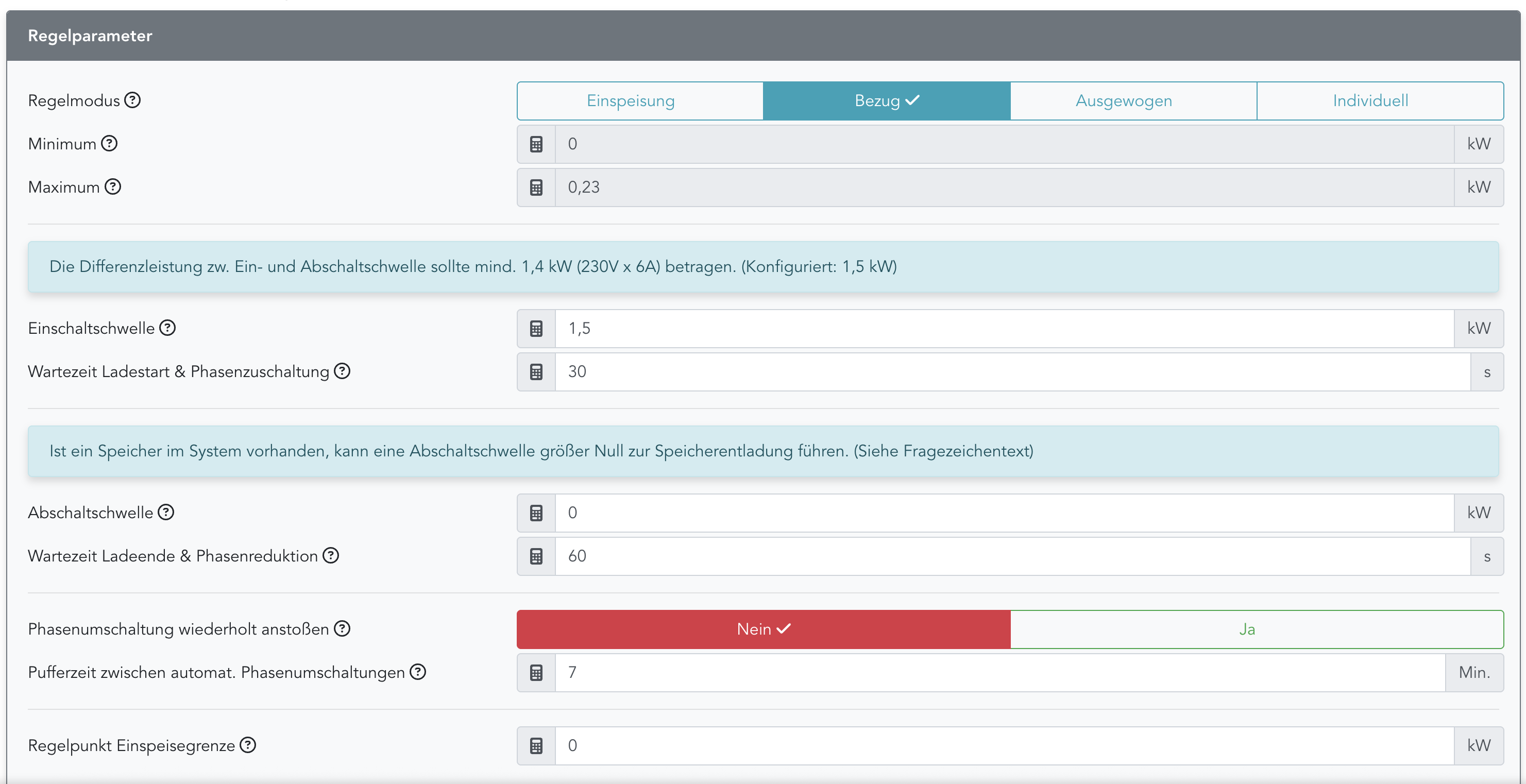The image size is (1526, 784).
Task: Open help for Phasenumschaltung wiederholt anstoßen
Action: click(342, 628)
